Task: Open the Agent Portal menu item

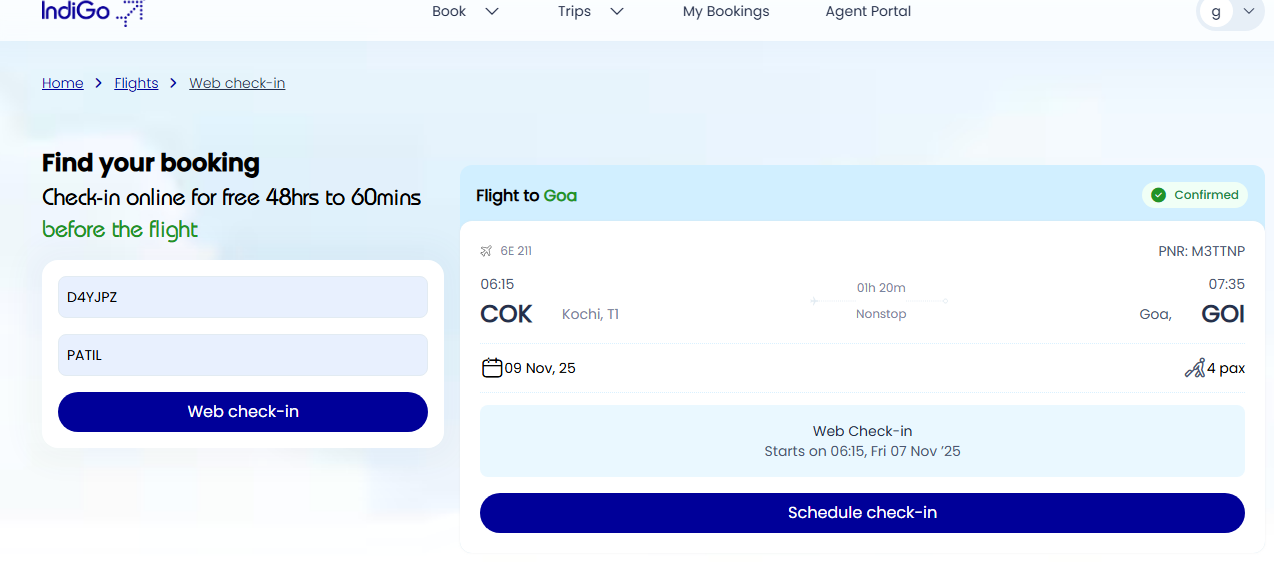Action: pyautogui.click(x=868, y=12)
